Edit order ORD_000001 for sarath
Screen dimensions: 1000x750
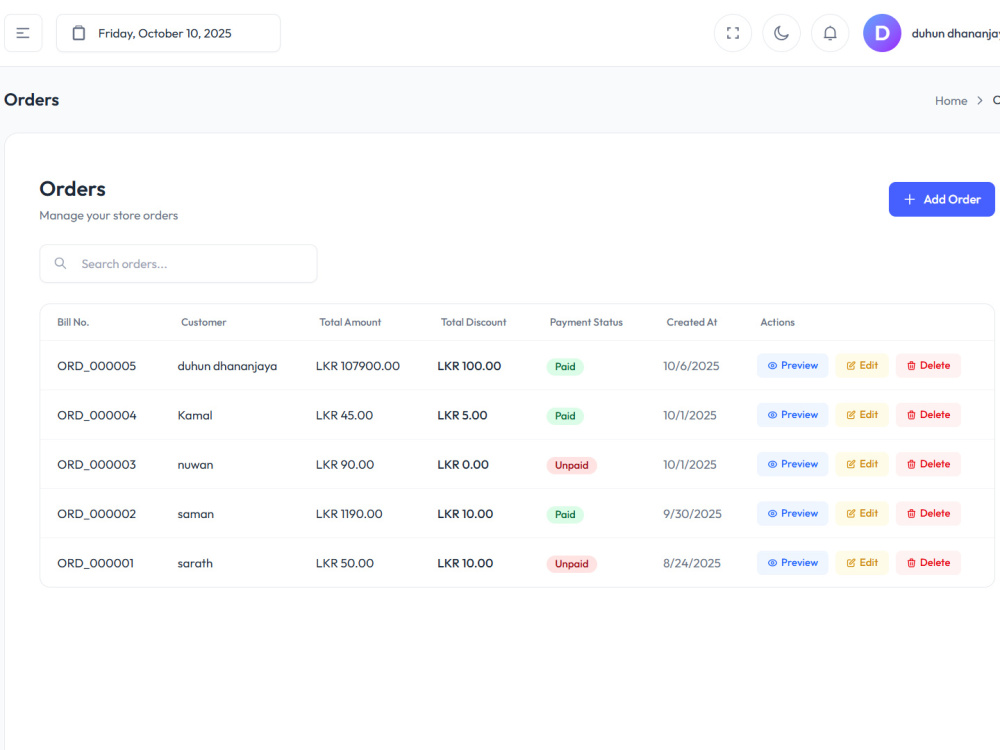tap(862, 562)
